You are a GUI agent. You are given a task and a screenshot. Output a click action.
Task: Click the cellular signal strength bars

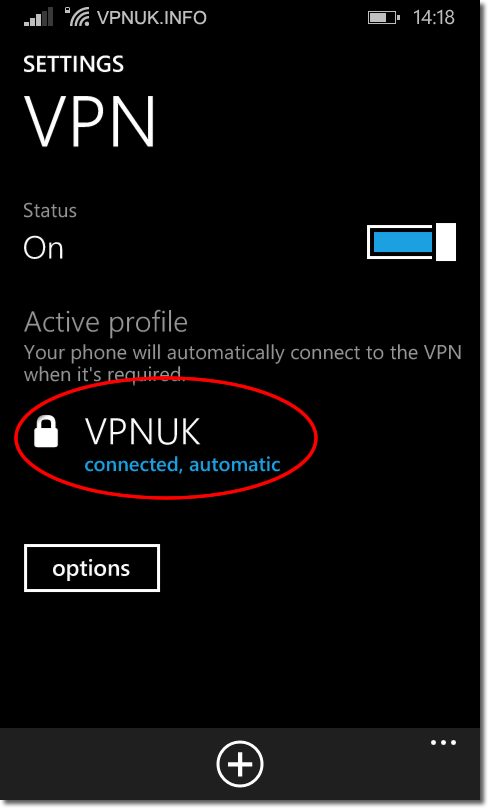click(38, 18)
